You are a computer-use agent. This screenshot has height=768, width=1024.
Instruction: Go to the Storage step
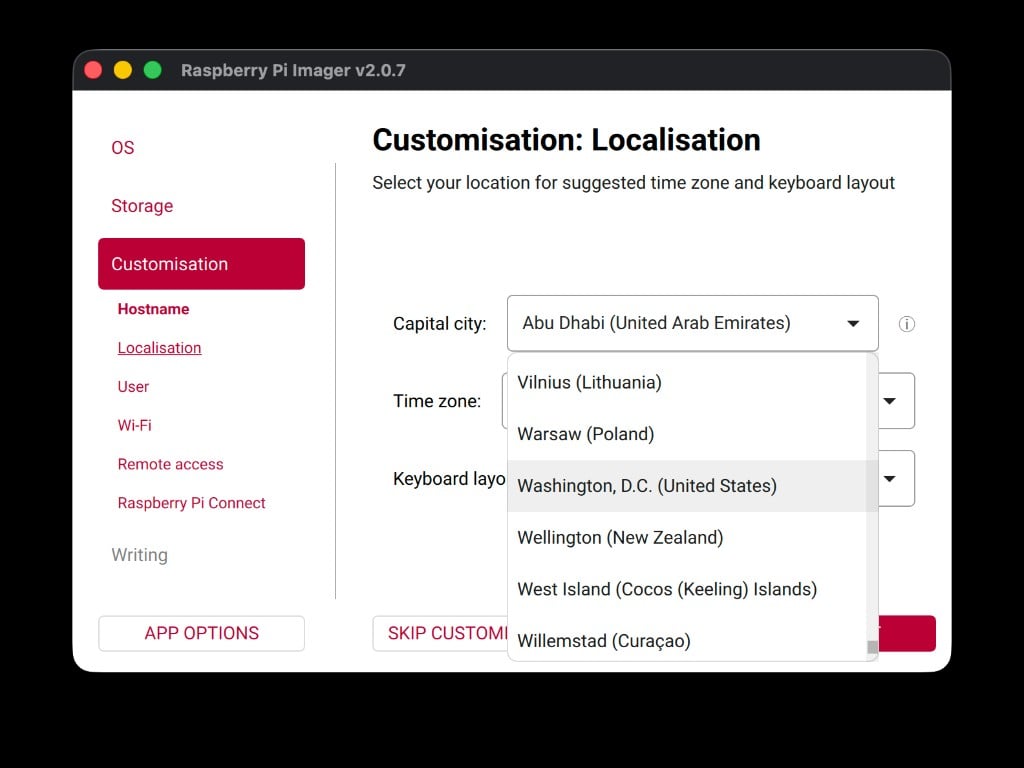tap(142, 206)
